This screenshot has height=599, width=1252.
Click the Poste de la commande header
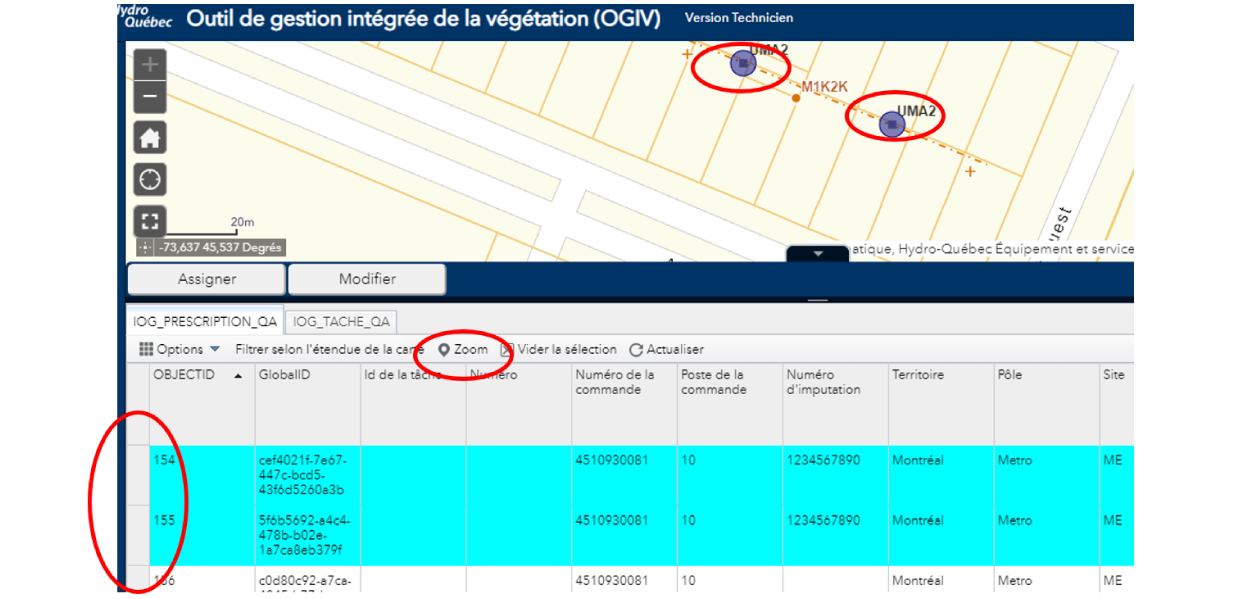coord(730,404)
